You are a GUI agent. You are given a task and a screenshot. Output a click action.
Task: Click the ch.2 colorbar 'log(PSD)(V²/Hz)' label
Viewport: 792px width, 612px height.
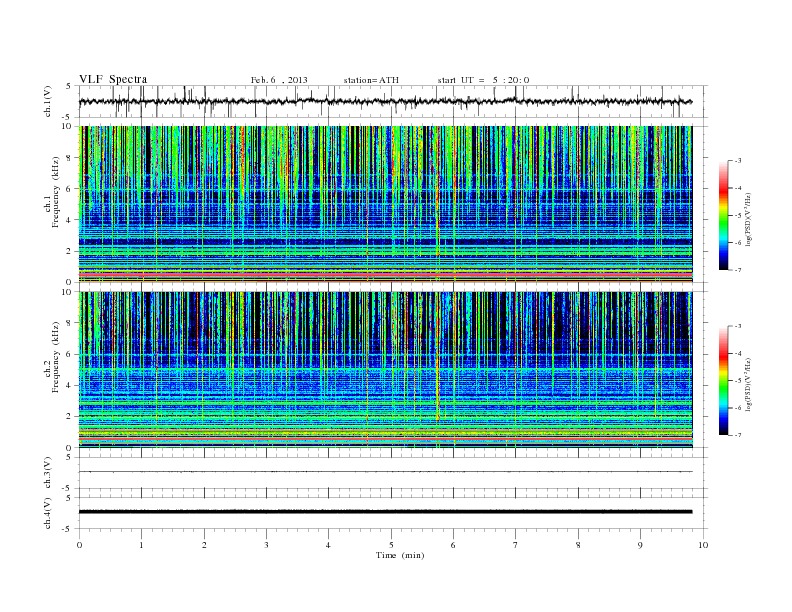[748, 385]
